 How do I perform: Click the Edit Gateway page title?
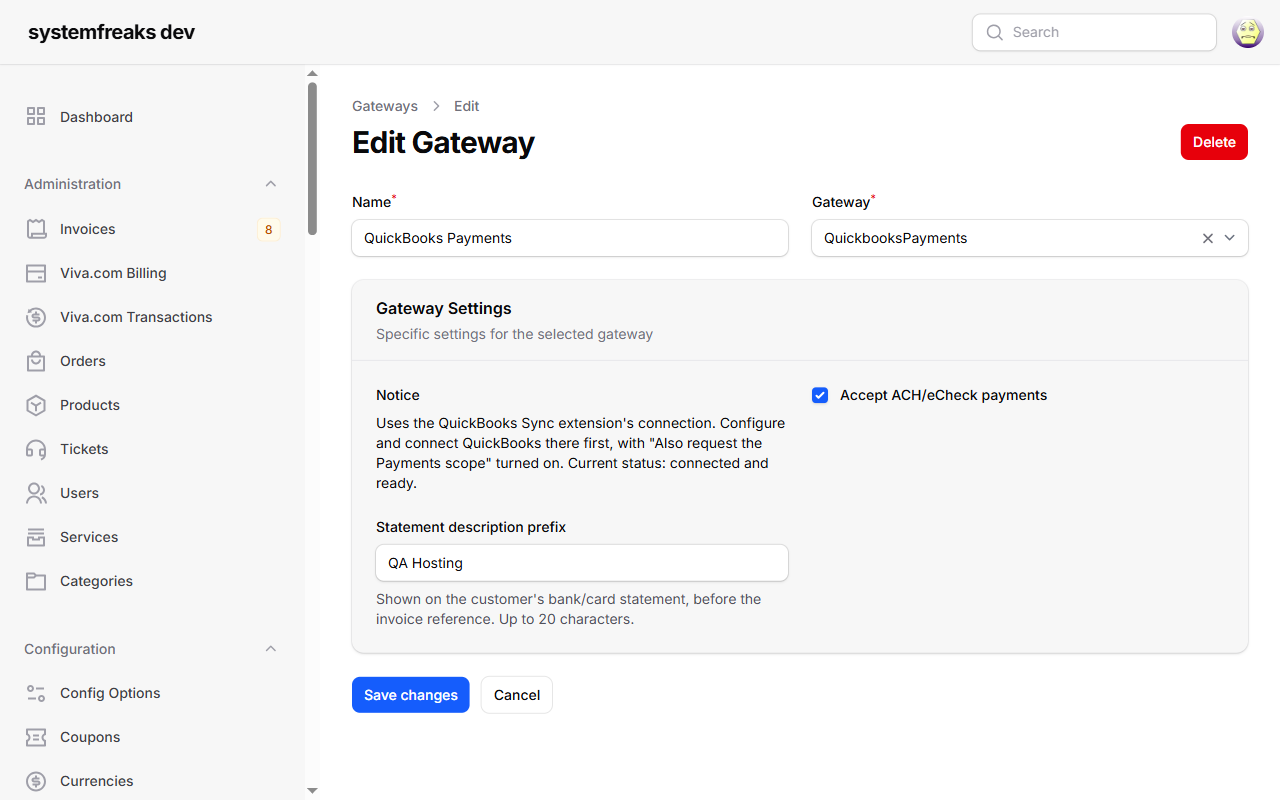(443, 143)
